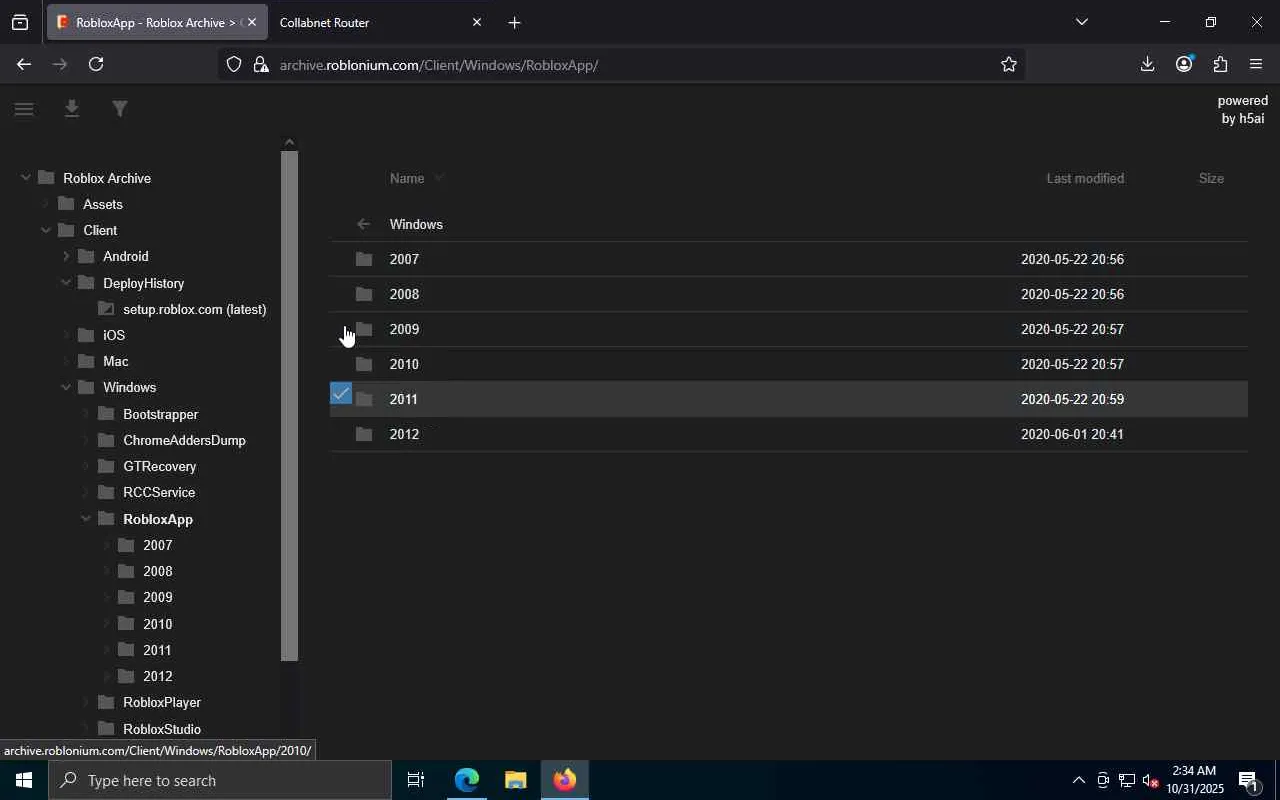This screenshot has height=800, width=1280.
Task: Open a new browser tab
Action: pos(514,22)
